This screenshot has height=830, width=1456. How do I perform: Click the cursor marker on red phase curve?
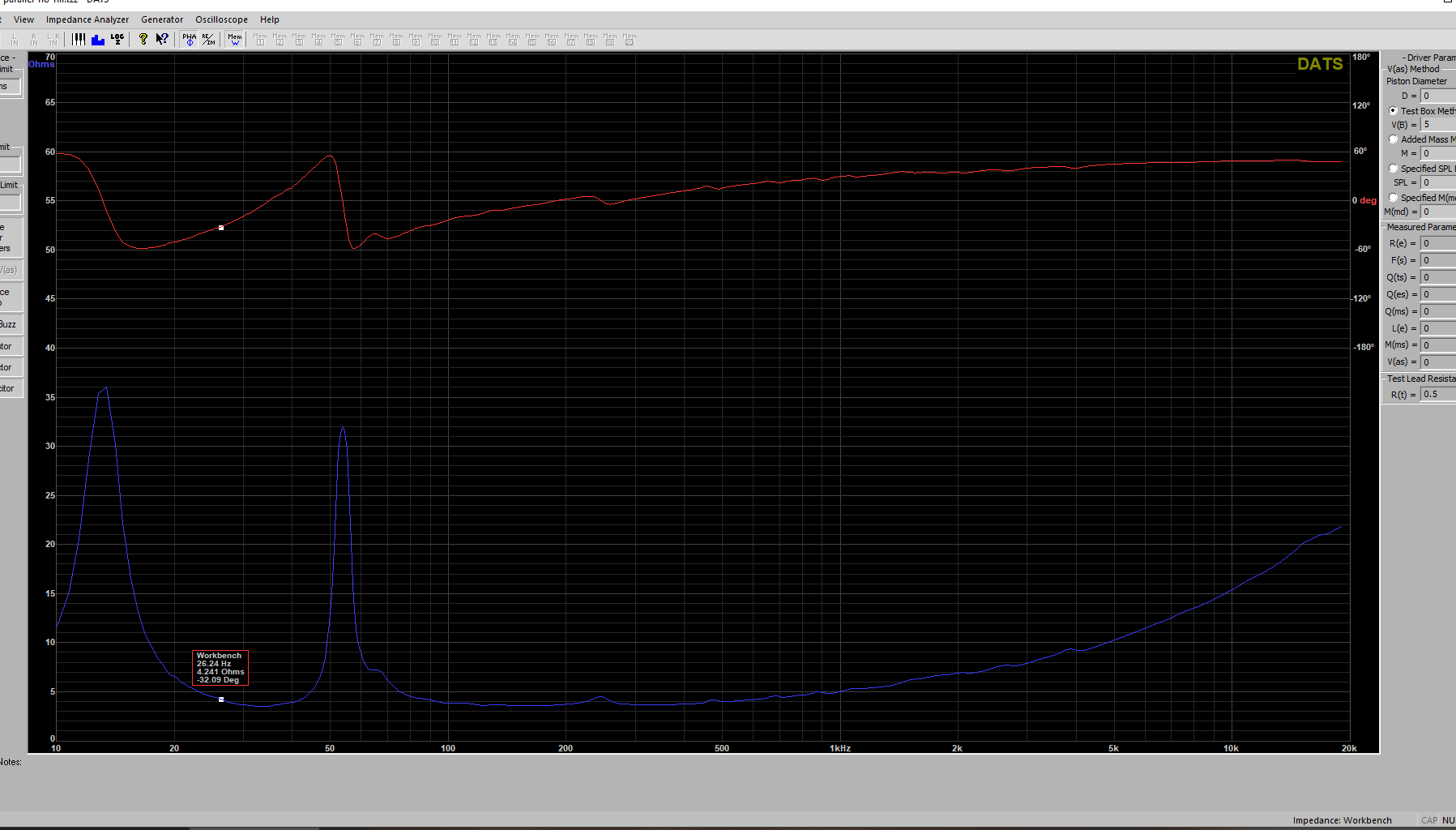221,228
